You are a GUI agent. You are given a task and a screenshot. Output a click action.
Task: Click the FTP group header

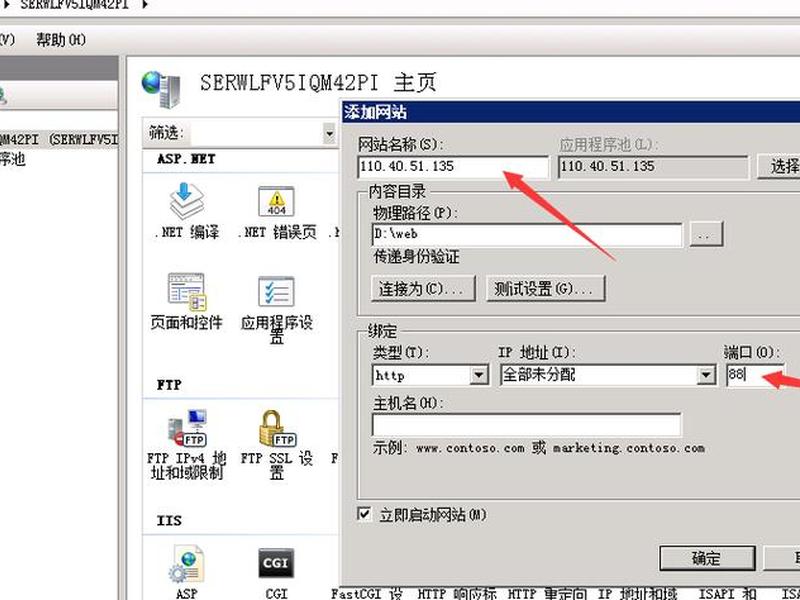point(169,384)
